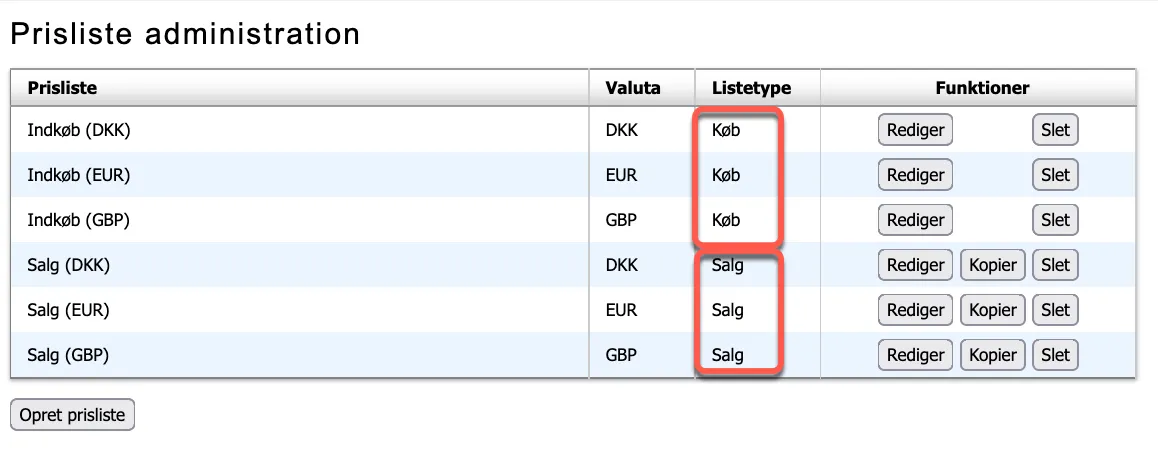Remove Indkøb (GBP) with Slet
Image resolution: width=1158 pixels, height=454 pixels.
click(x=1055, y=220)
